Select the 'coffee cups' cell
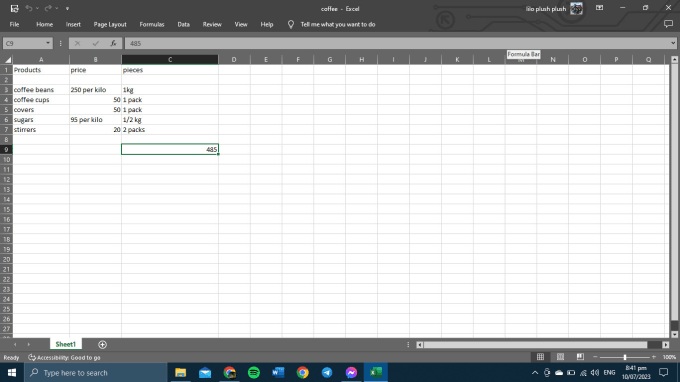This screenshot has width=680, height=382. tap(41, 100)
